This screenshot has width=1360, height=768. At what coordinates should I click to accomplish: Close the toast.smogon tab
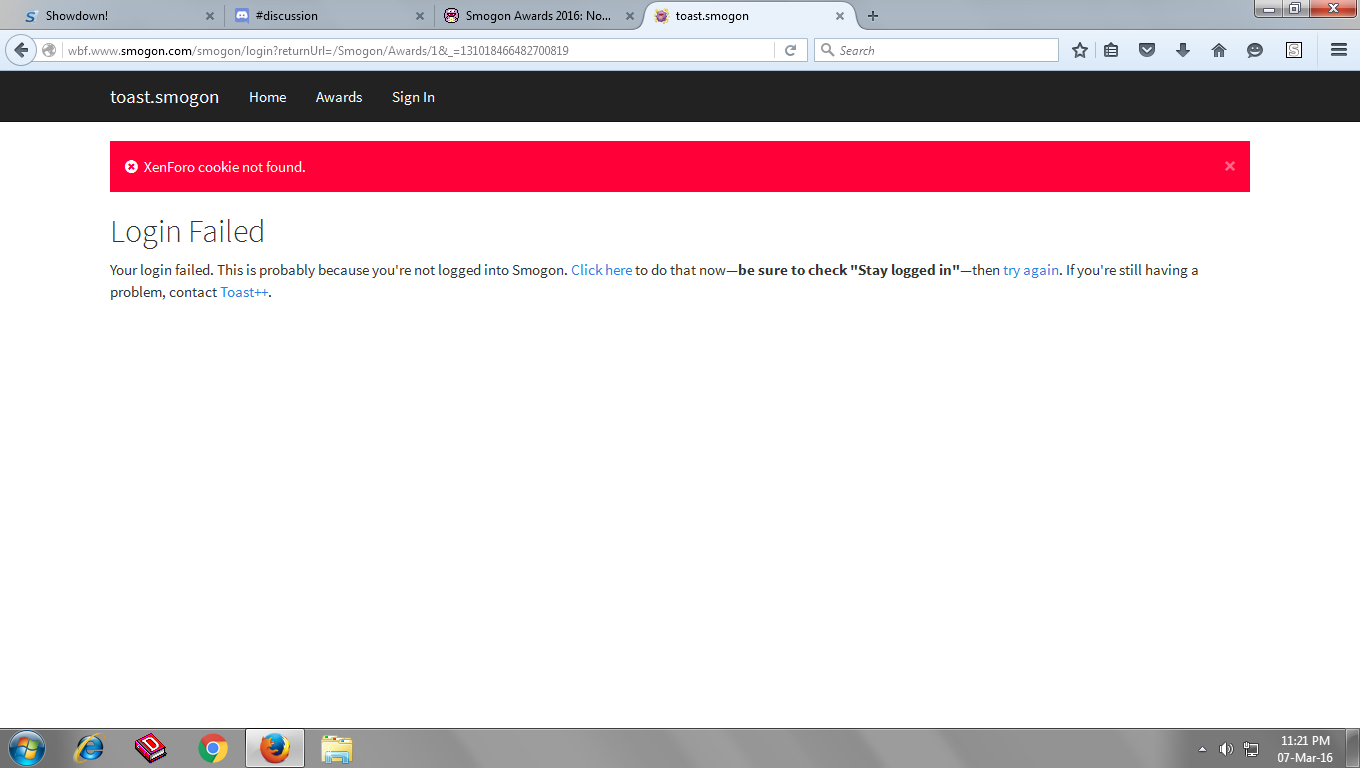(x=840, y=16)
